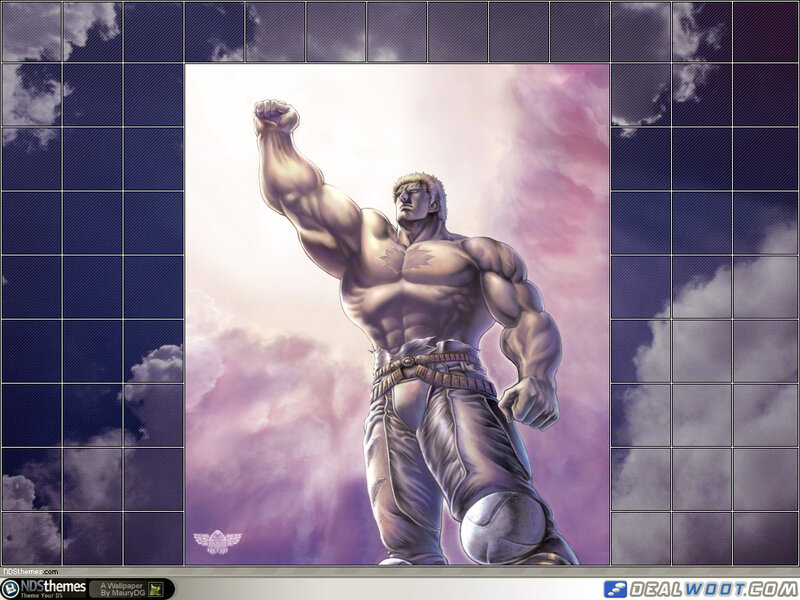Click the NDSthemes round DS logo icon
This screenshot has width=800, height=600.
10,589
